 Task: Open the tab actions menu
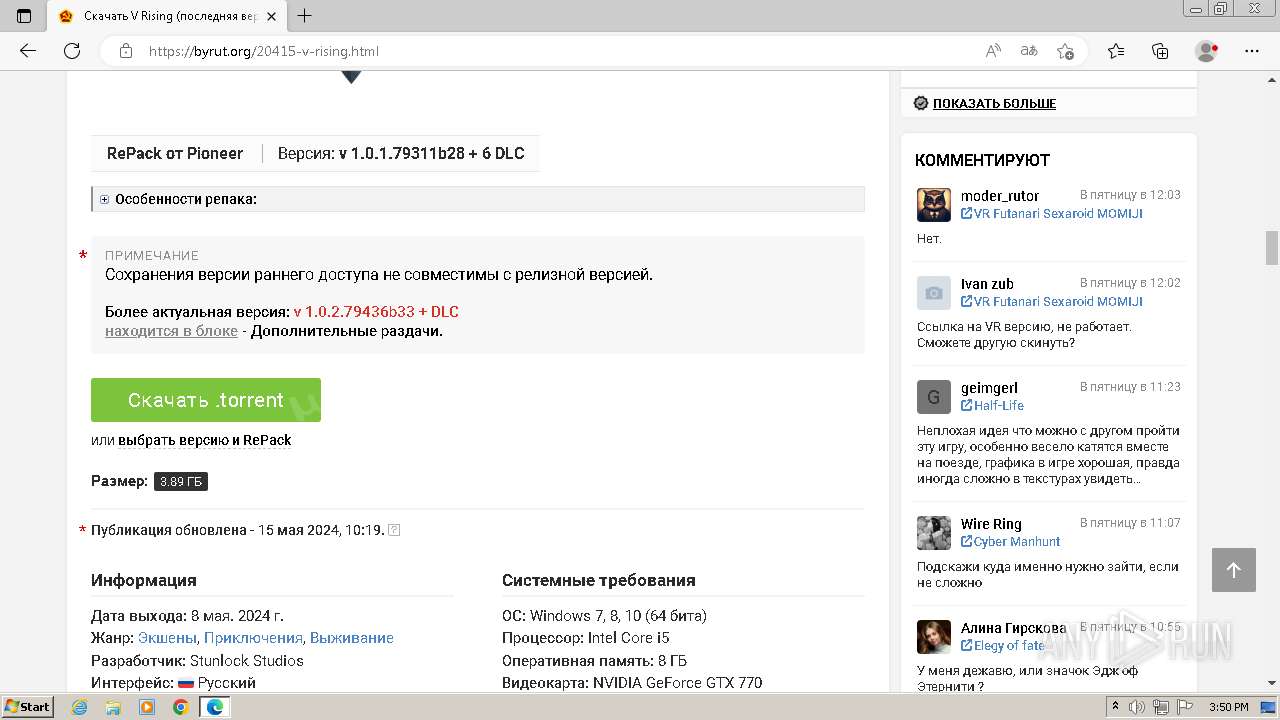[x=24, y=16]
